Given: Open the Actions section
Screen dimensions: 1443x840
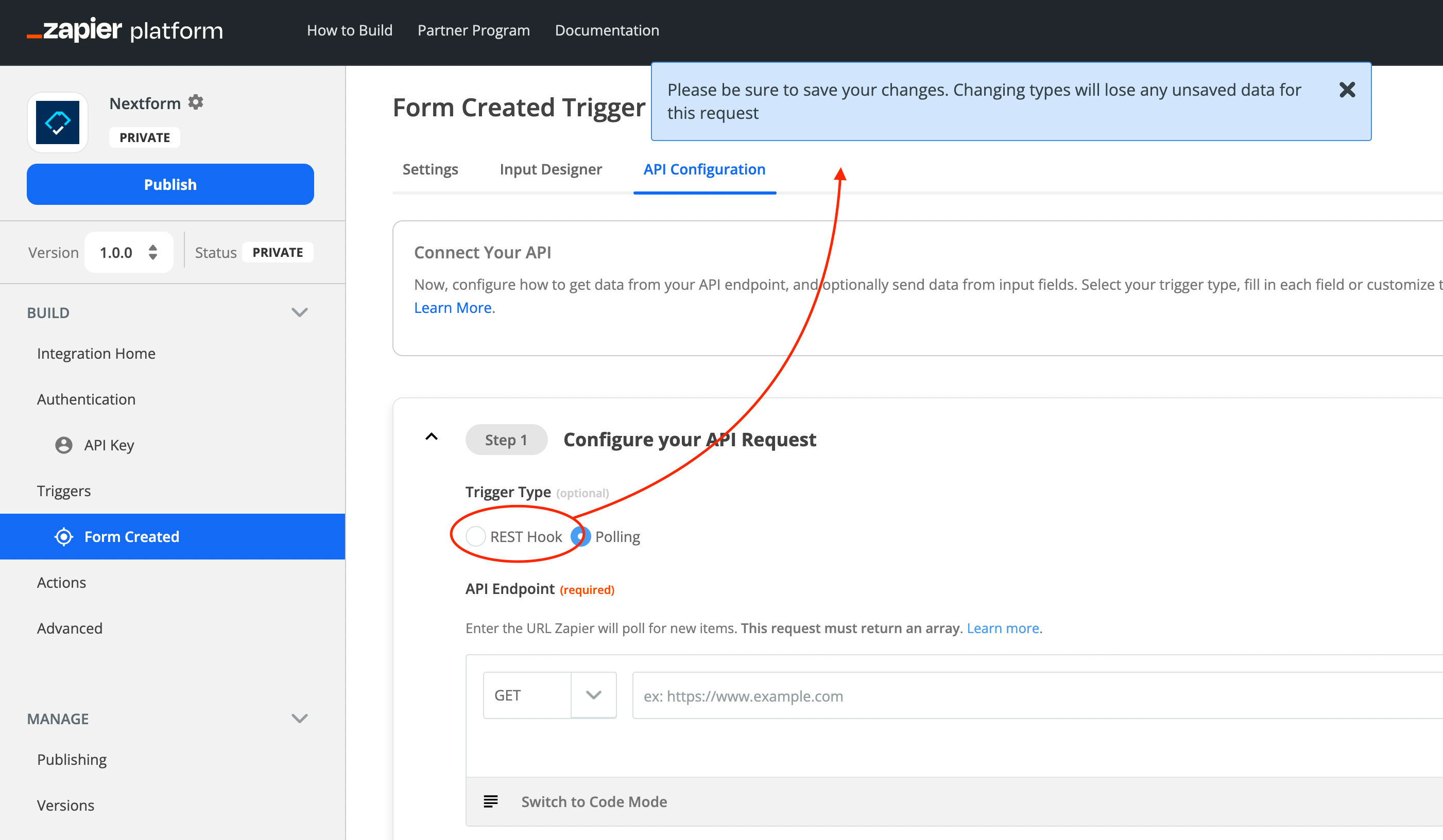Looking at the screenshot, I should [62, 582].
